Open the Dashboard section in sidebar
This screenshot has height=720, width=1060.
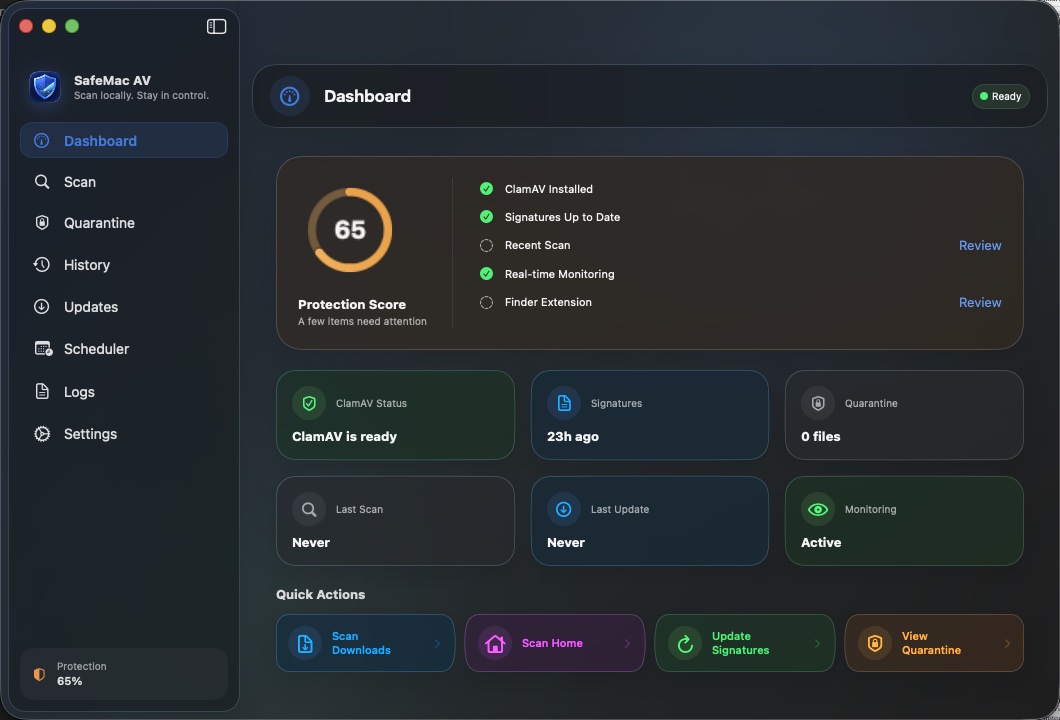pyautogui.click(x=124, y=141)
